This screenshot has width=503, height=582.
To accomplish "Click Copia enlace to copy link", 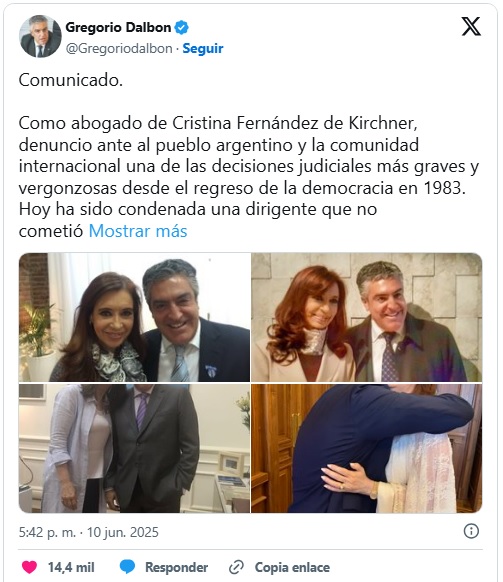I will pyautogui.click(x=292, y=567).
